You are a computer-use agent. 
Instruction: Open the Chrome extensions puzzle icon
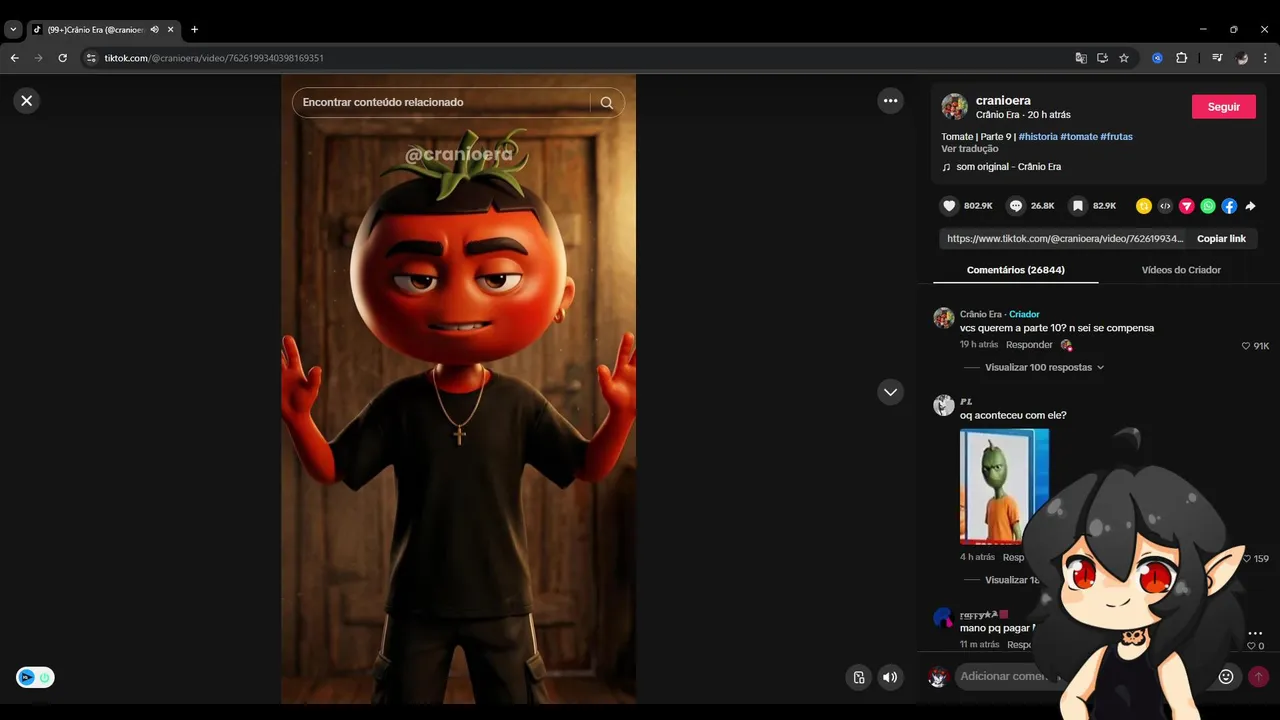pos(1181,58)
